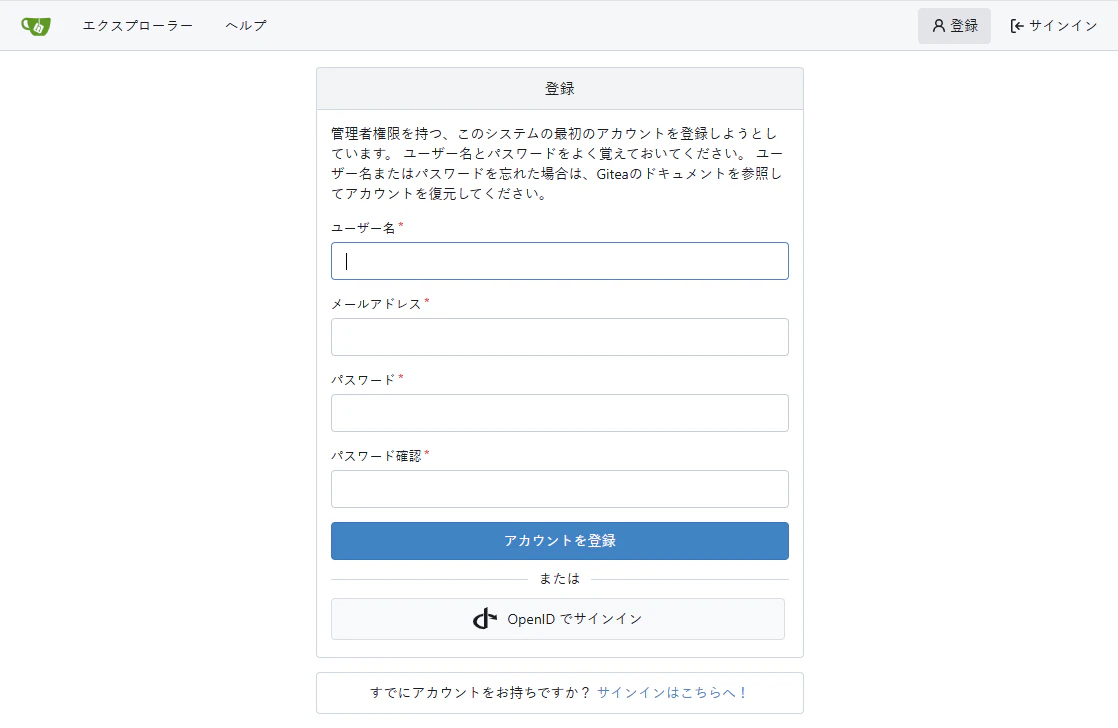Open ヘルプ in the top navigation

(246, 26)
